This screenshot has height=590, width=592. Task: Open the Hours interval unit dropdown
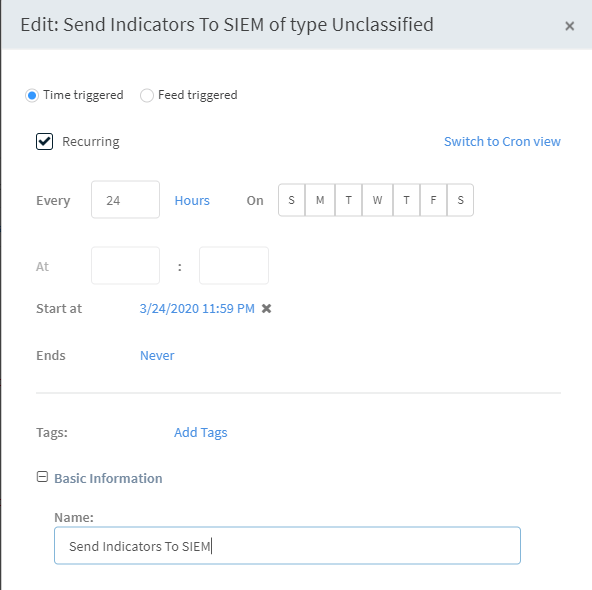[x=192, y=200]
